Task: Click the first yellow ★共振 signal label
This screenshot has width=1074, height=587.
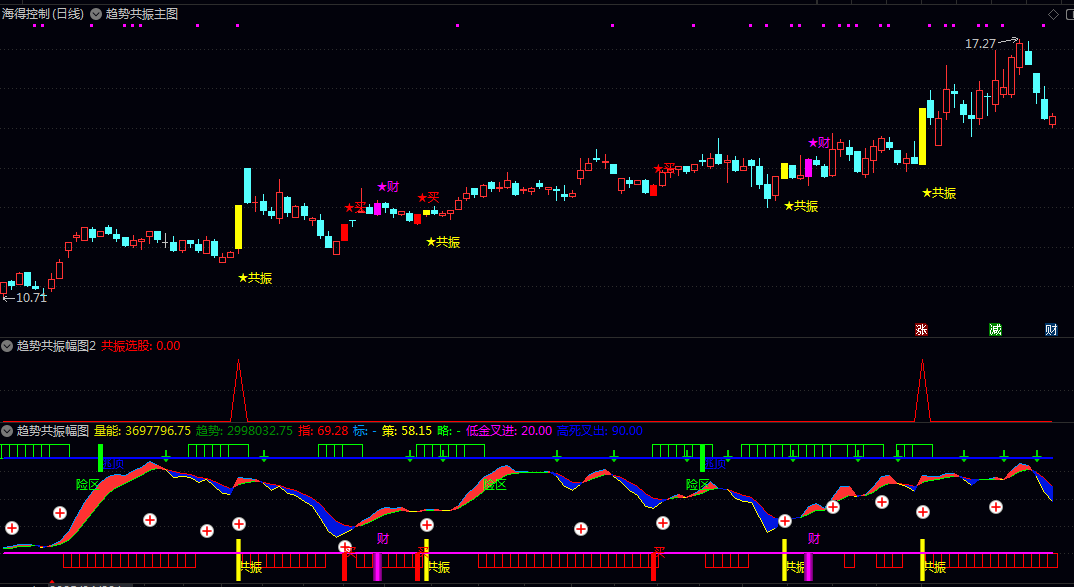Action: click(x=255, y=278)
